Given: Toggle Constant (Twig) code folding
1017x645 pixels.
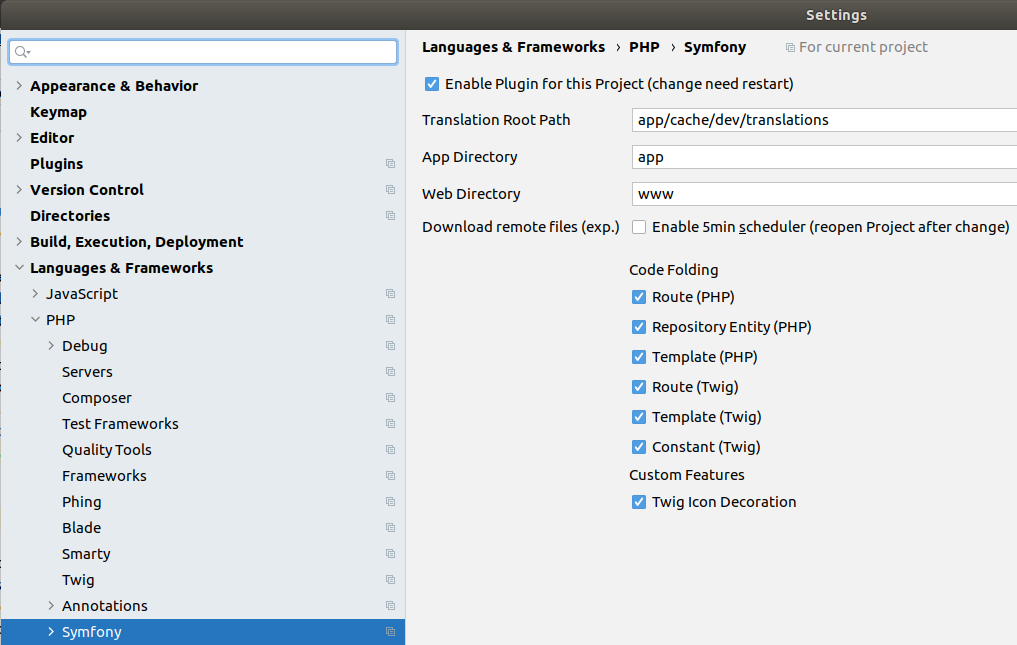Looking at the screenshot, I should click(x=639, y=447).
